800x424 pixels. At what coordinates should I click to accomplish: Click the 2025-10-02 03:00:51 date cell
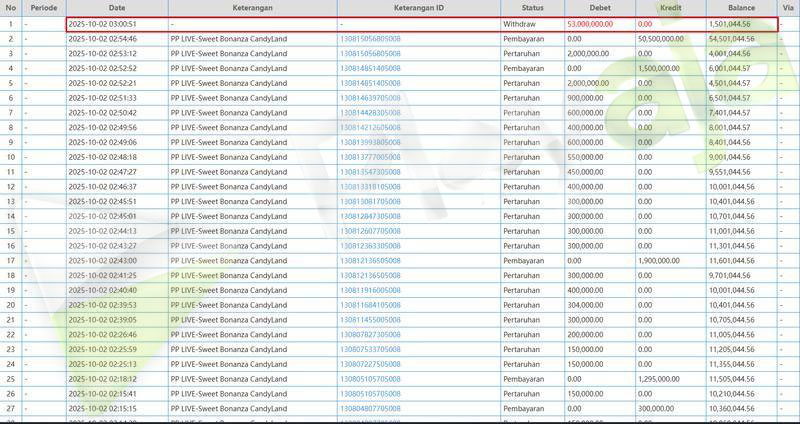click(x=102, y=23)
